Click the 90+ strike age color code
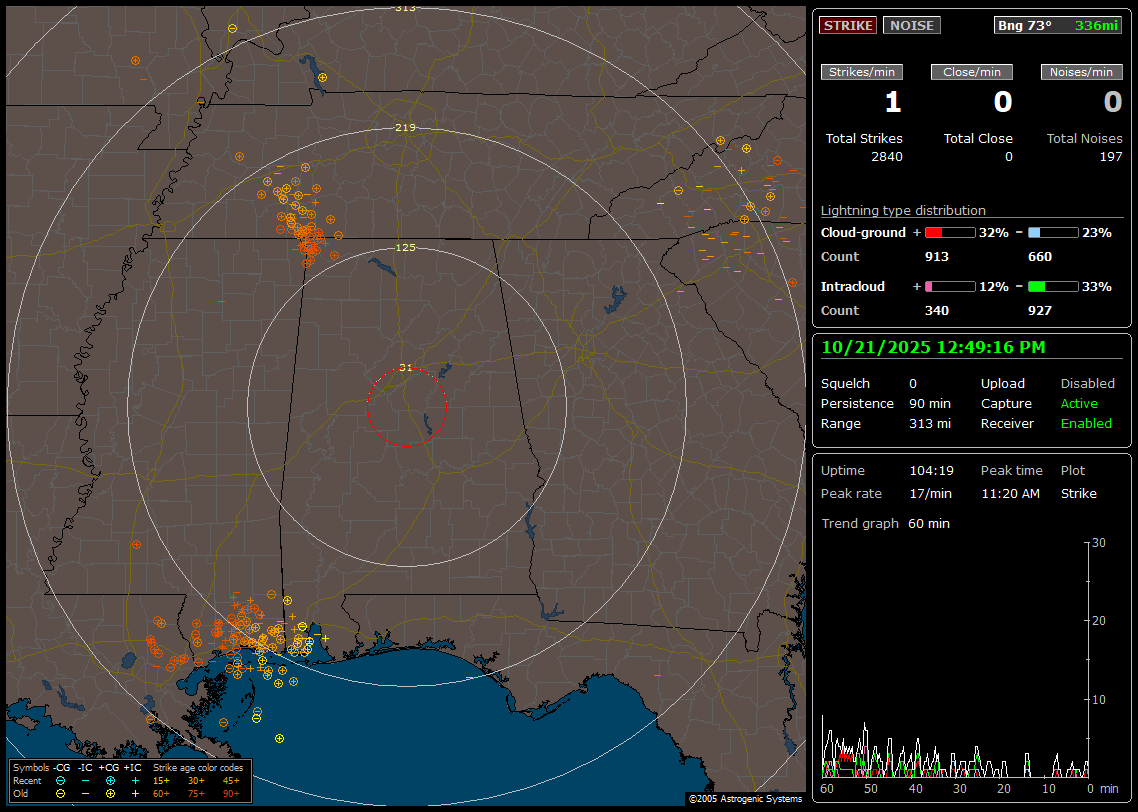Image resolution: width=1138 pixels, height=812 pixels. [231, 793]
